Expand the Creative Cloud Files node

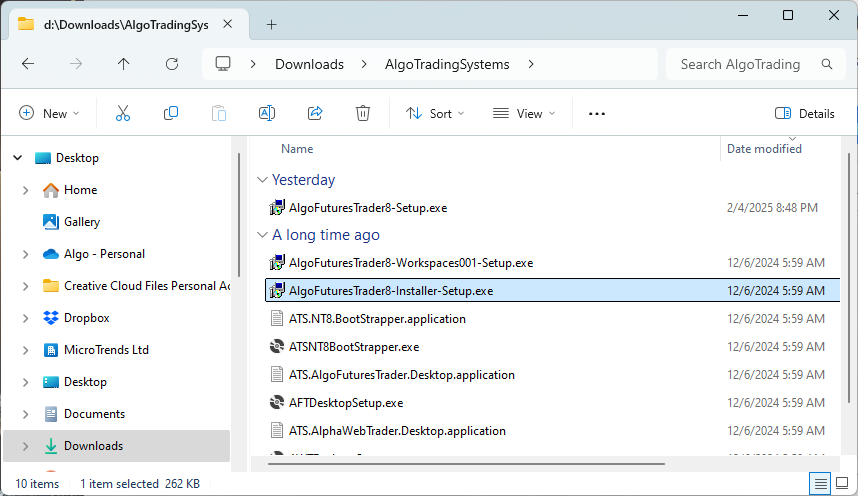click(x=25, y=286)
